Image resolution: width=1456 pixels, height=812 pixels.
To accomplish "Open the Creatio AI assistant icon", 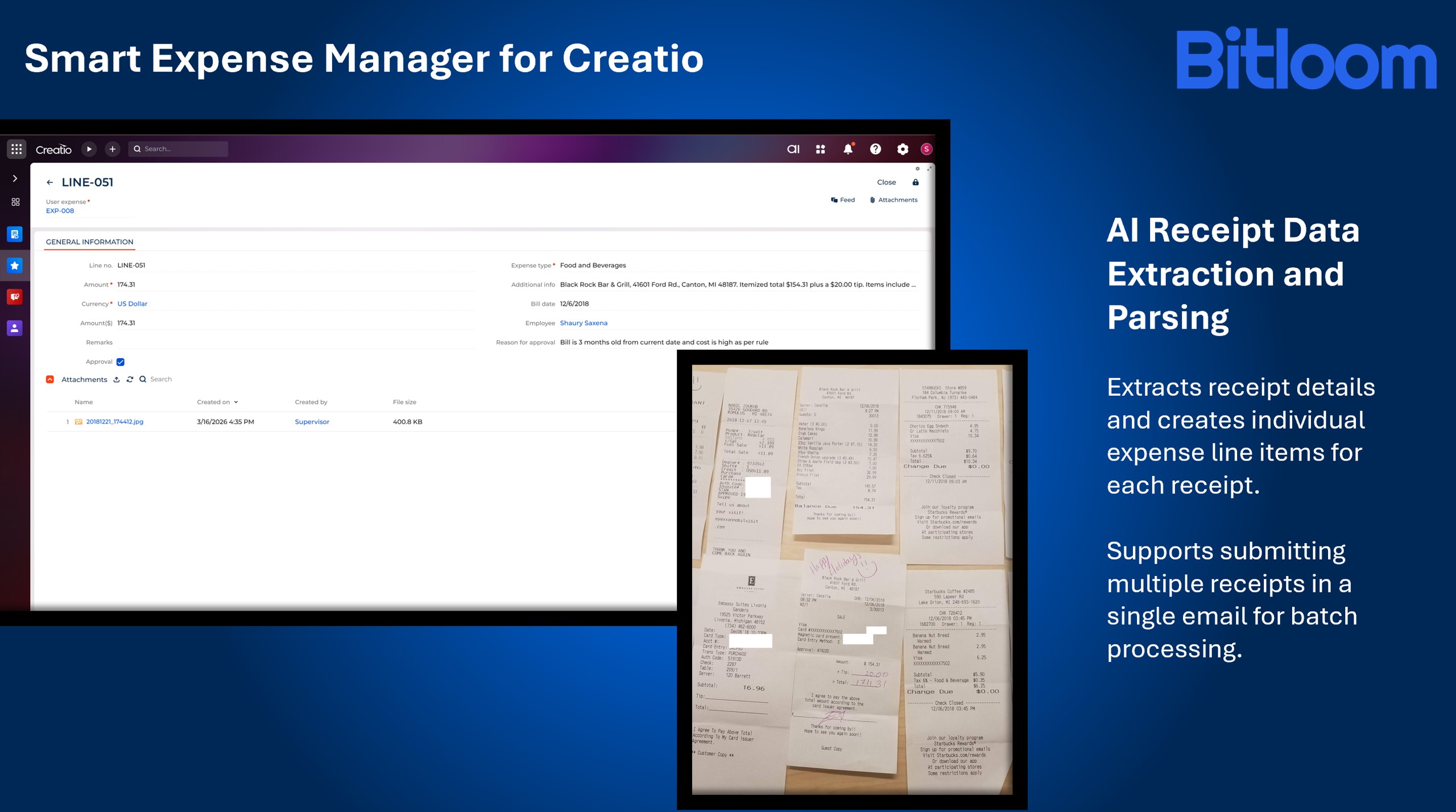I will pyautogui.click(x=793, y=149).
